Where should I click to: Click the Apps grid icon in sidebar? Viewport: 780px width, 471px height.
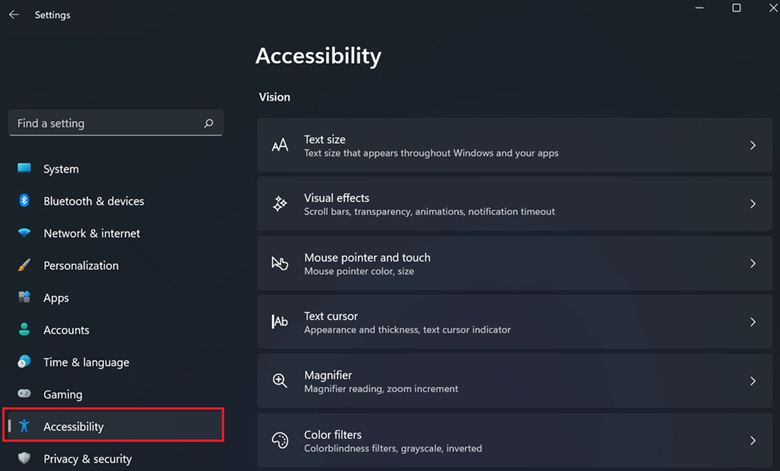pyautogui.click(x=24, y=298)
